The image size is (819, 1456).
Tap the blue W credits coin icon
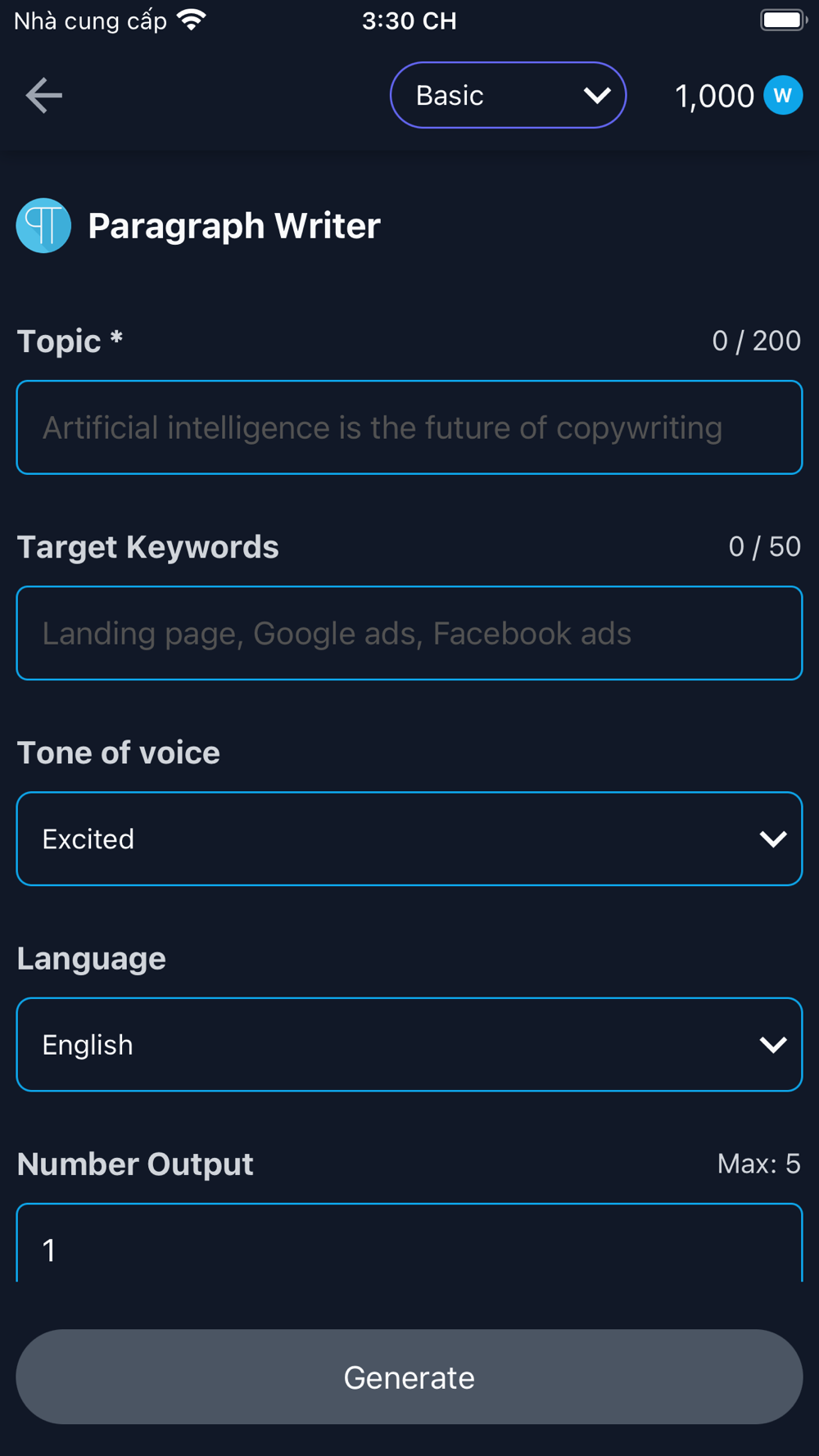click(x=783, y=95)
